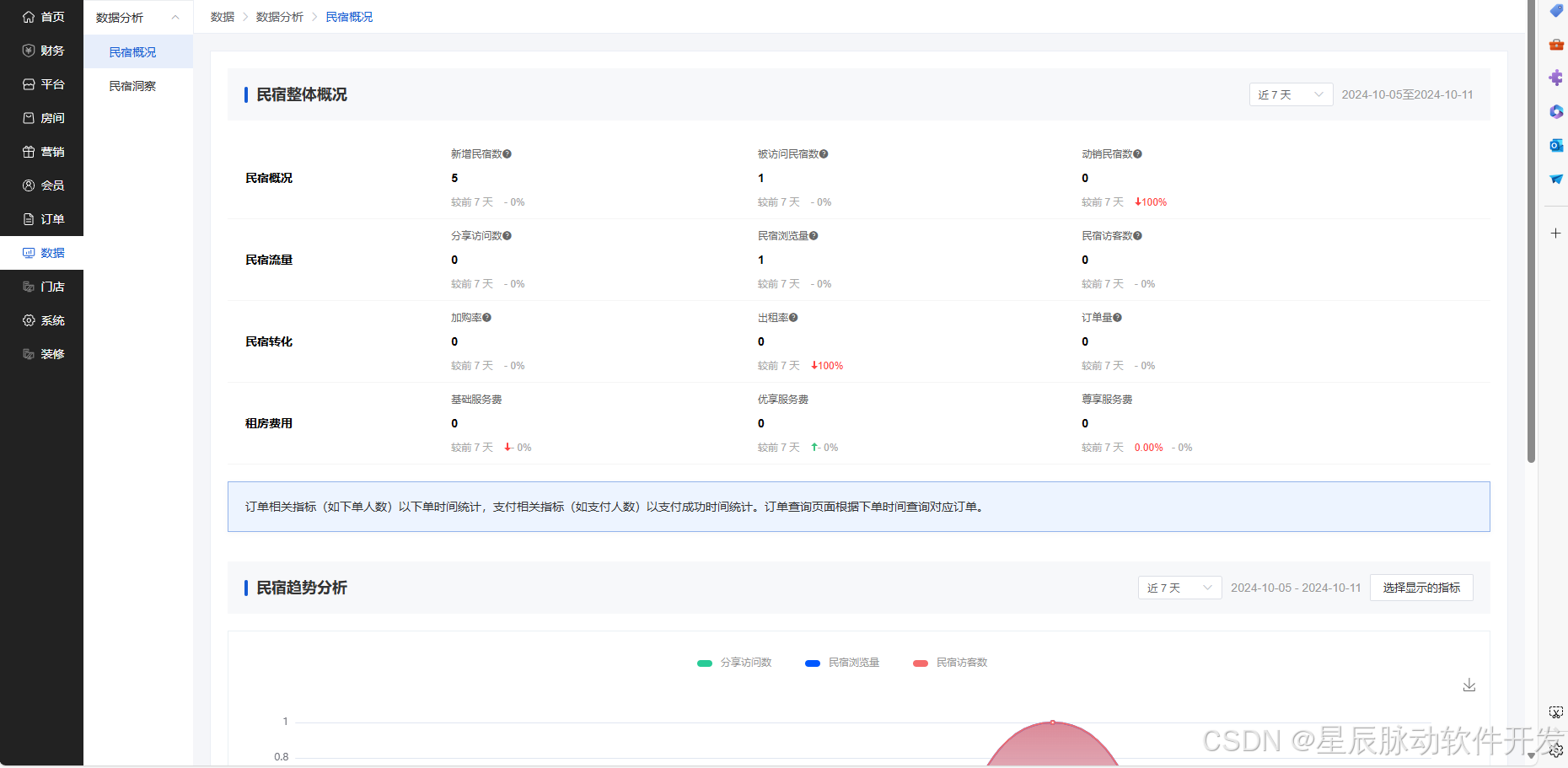
Task: Select 民宿概况 in the submenu
Action: (x=138, y=52)
